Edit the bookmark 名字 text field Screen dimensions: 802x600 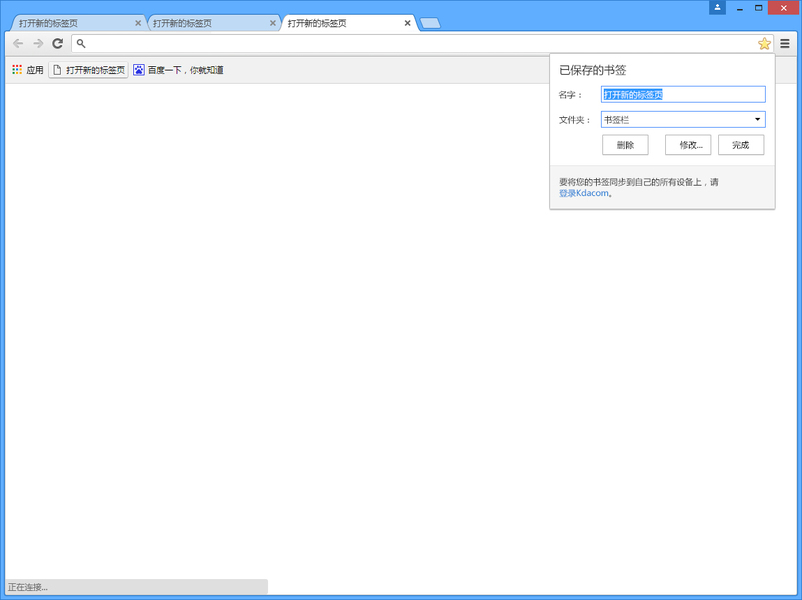pos(683,94)
